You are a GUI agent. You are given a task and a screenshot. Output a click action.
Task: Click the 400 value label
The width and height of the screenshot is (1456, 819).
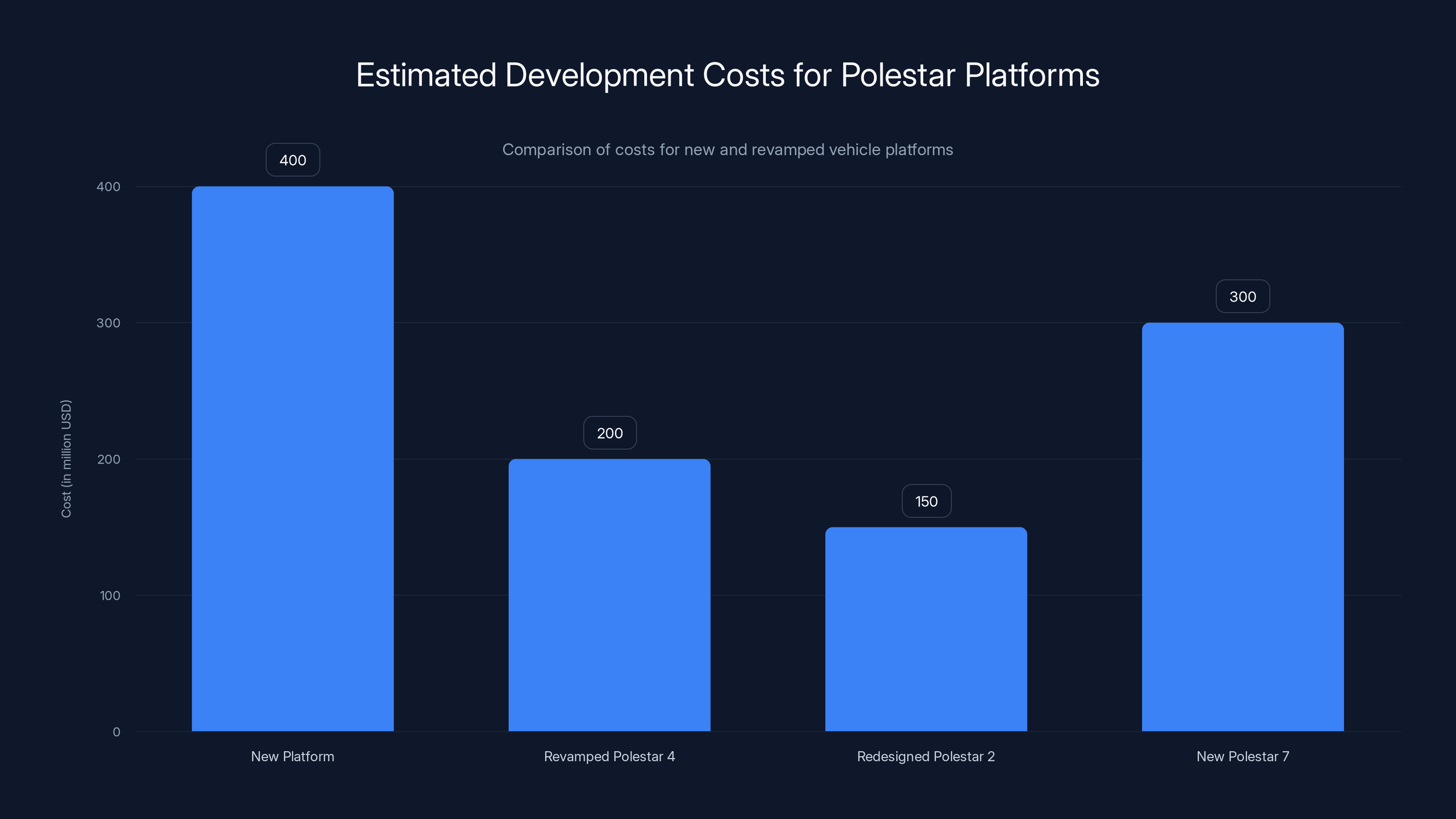click(x=292, y=160)
